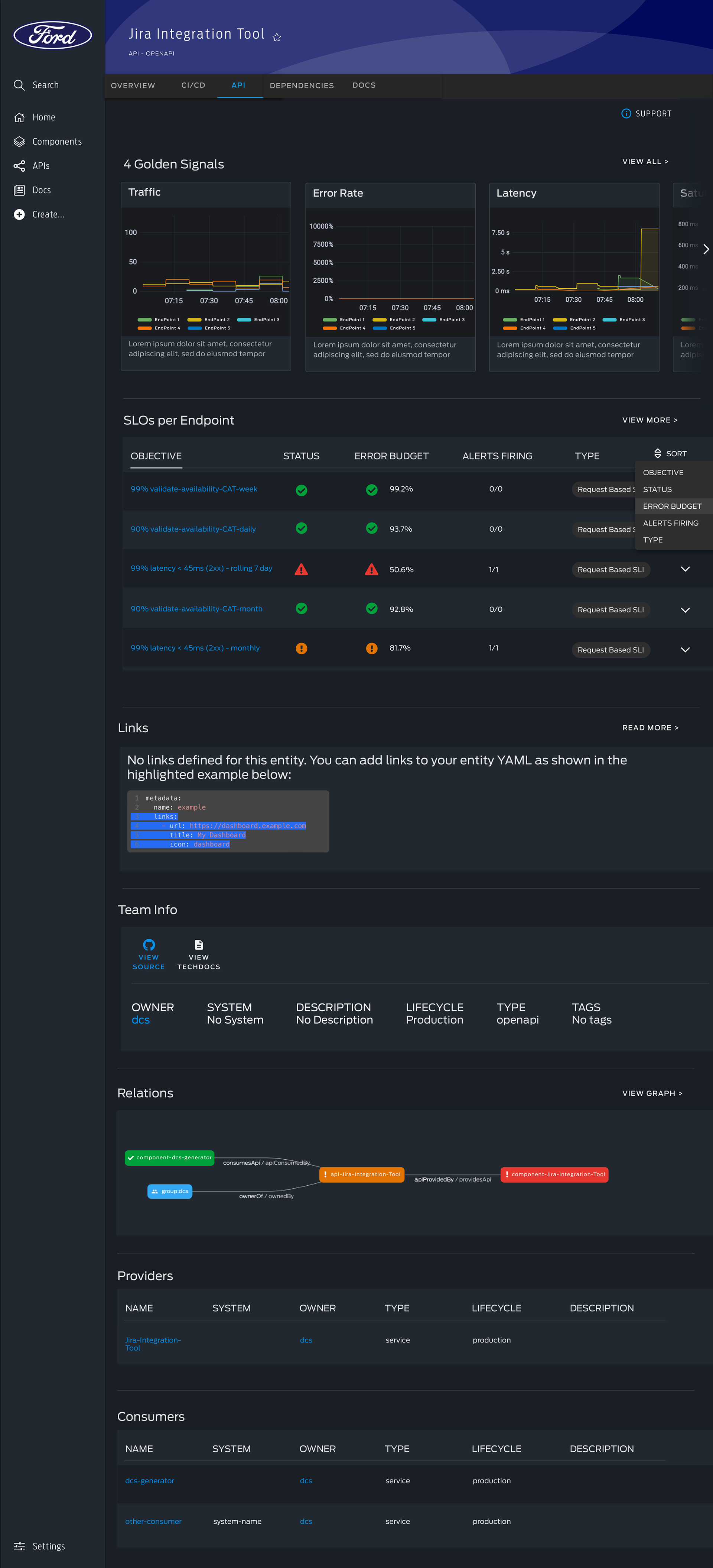
Task: Expand the rolling 7 day latency row
Action: [685, 569]
